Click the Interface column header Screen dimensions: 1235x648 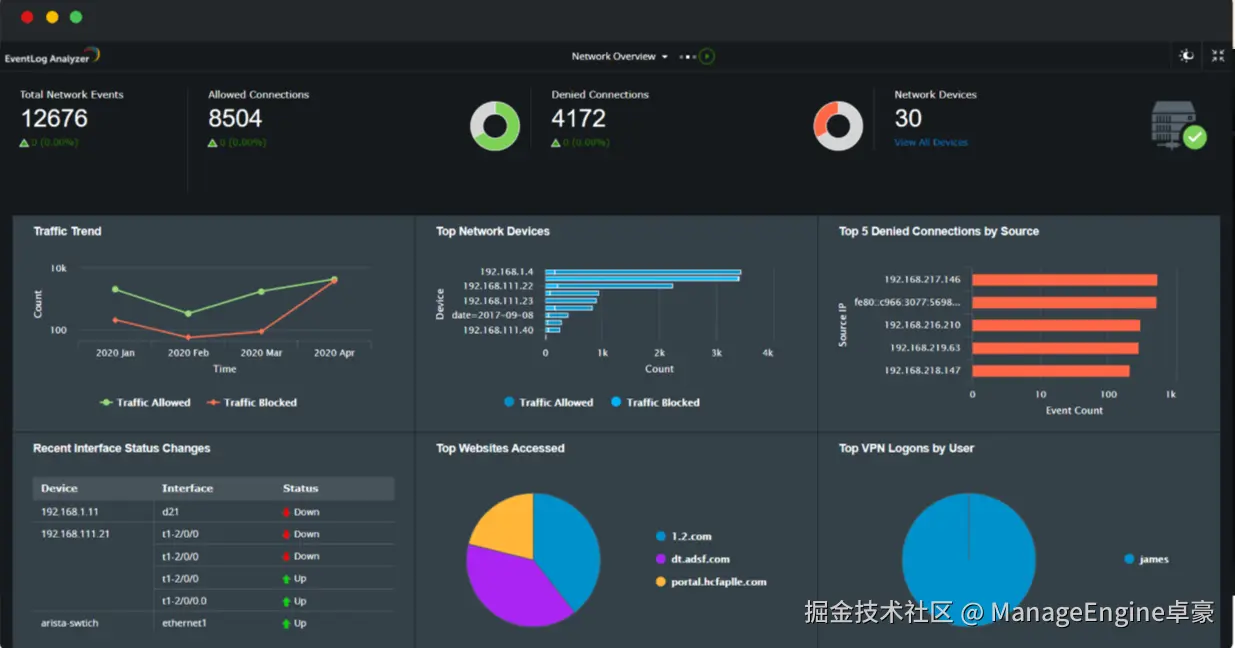pos(187,488)
